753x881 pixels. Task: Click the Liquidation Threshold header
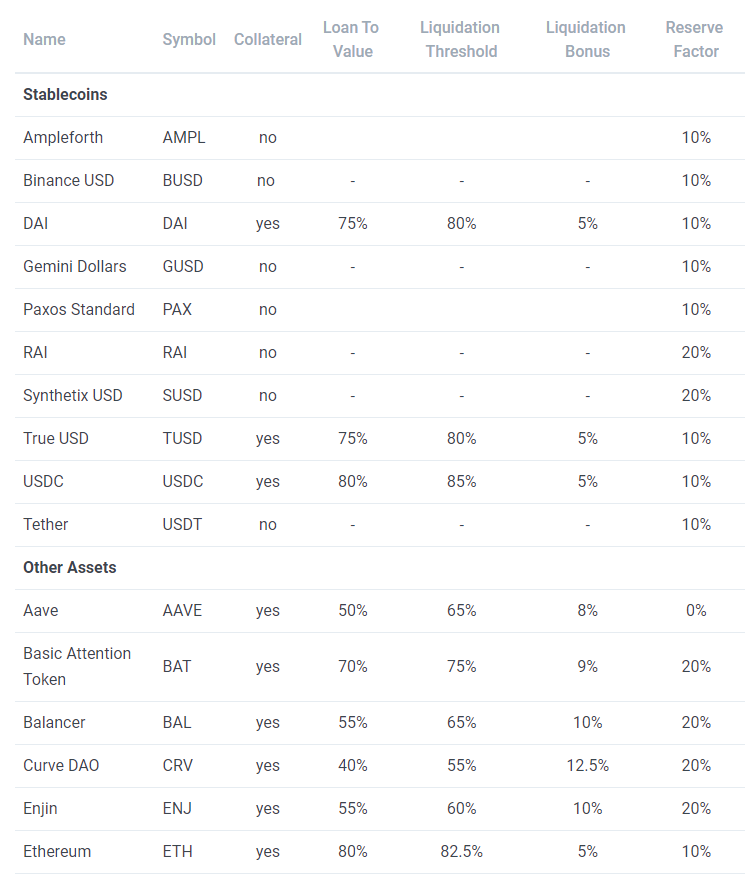pyautogui.click(x=460, y=39)
